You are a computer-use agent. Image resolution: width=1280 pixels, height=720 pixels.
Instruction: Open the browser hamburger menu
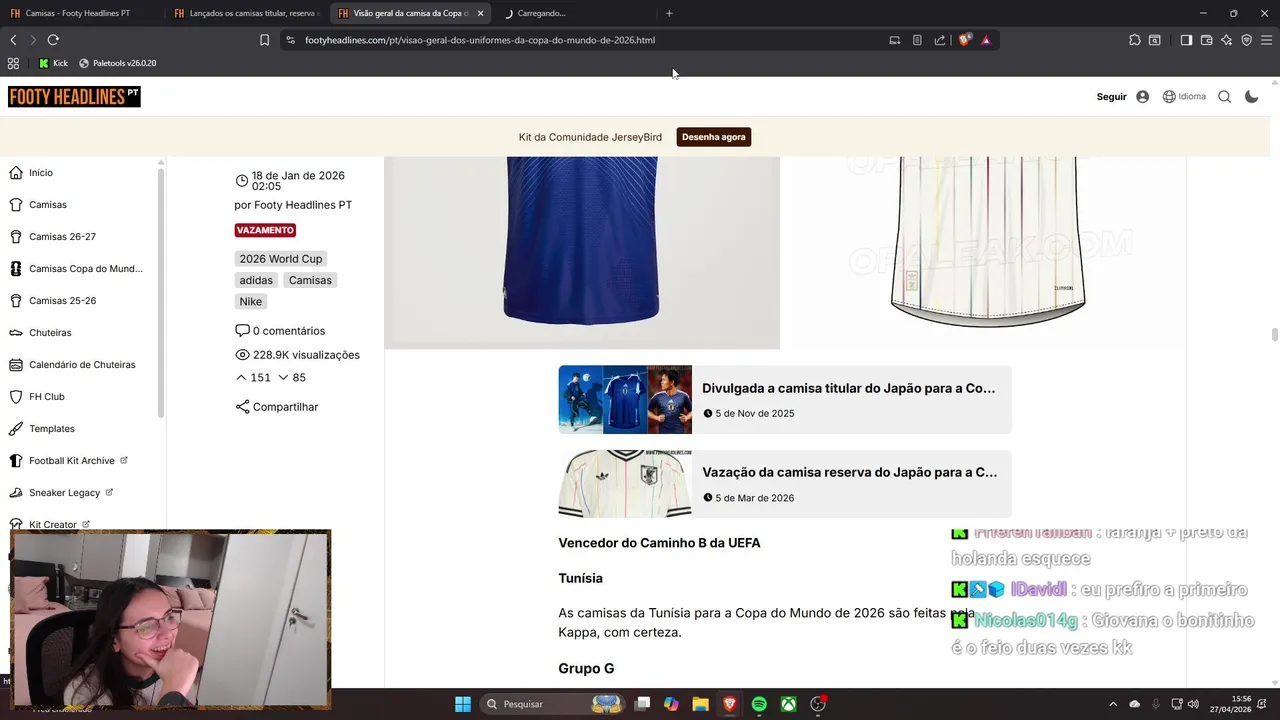(1267, 40)
